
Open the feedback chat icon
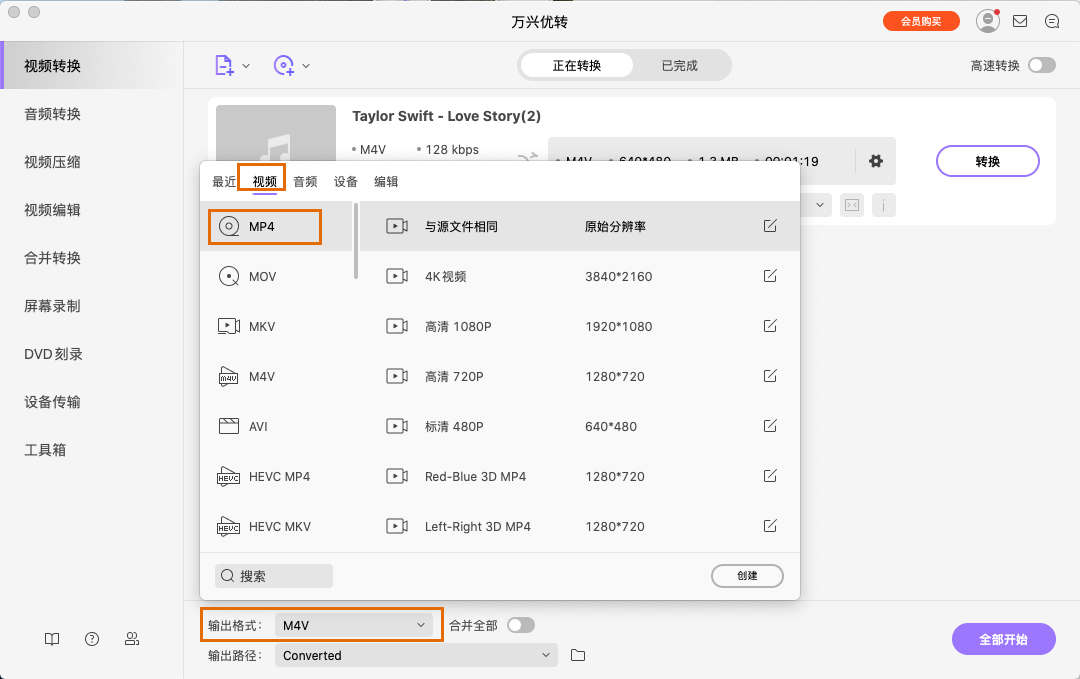(x=1052, y=21)
